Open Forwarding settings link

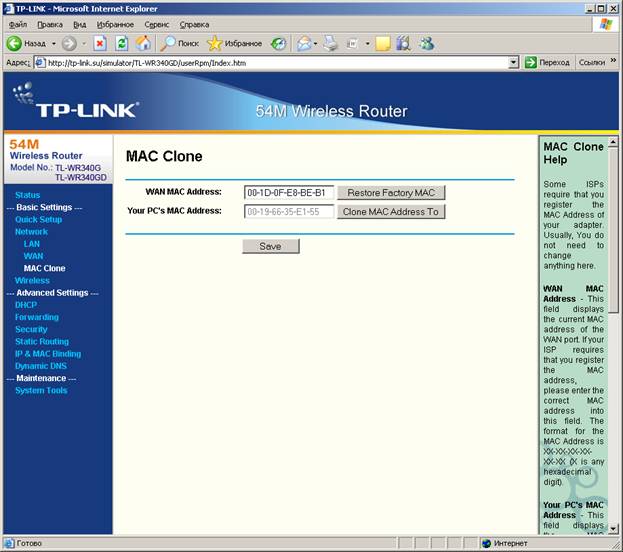(37, 317)
